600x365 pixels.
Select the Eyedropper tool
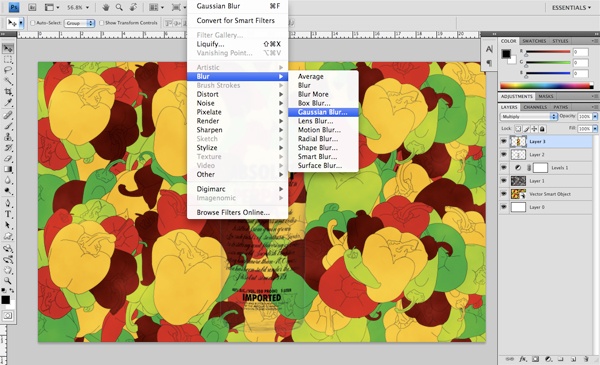pos(8,103)
